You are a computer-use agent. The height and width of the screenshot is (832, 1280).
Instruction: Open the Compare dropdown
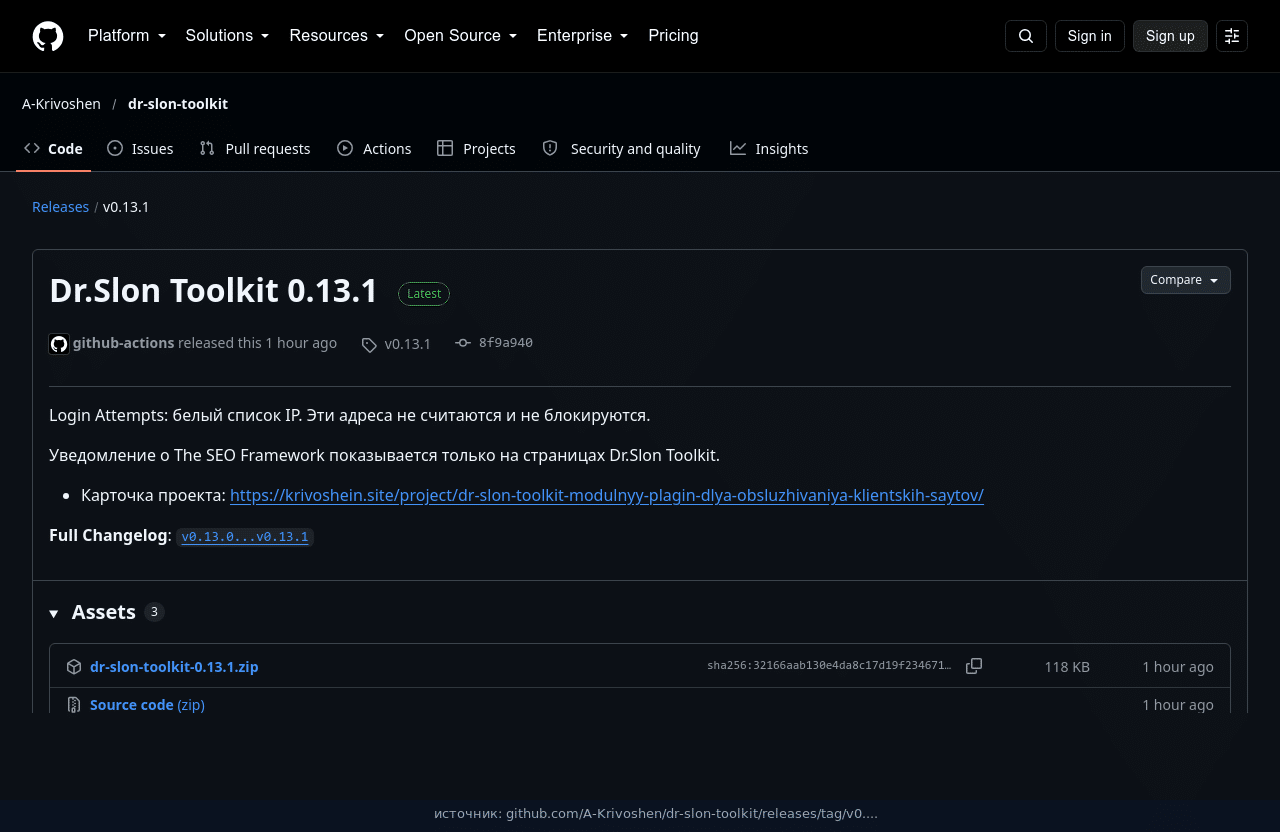coord(1186,280)
